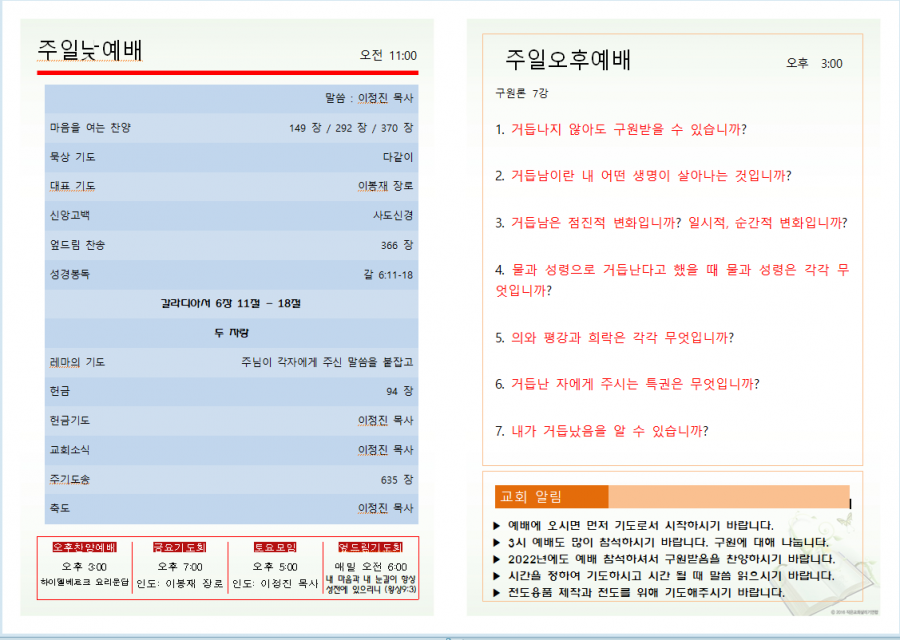
Task: Click the '주일오후예배' page title
Action: (568, 60)
